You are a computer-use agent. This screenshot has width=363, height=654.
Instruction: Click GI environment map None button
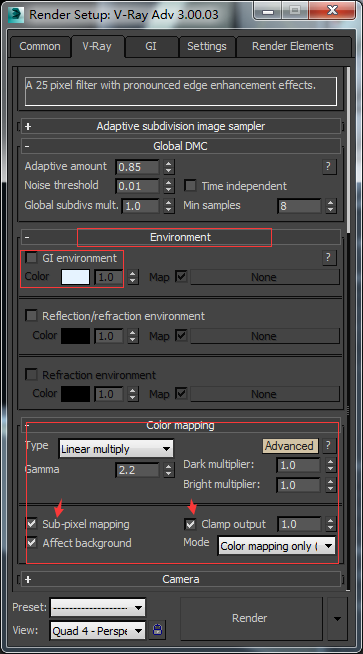tap(265, 277)
